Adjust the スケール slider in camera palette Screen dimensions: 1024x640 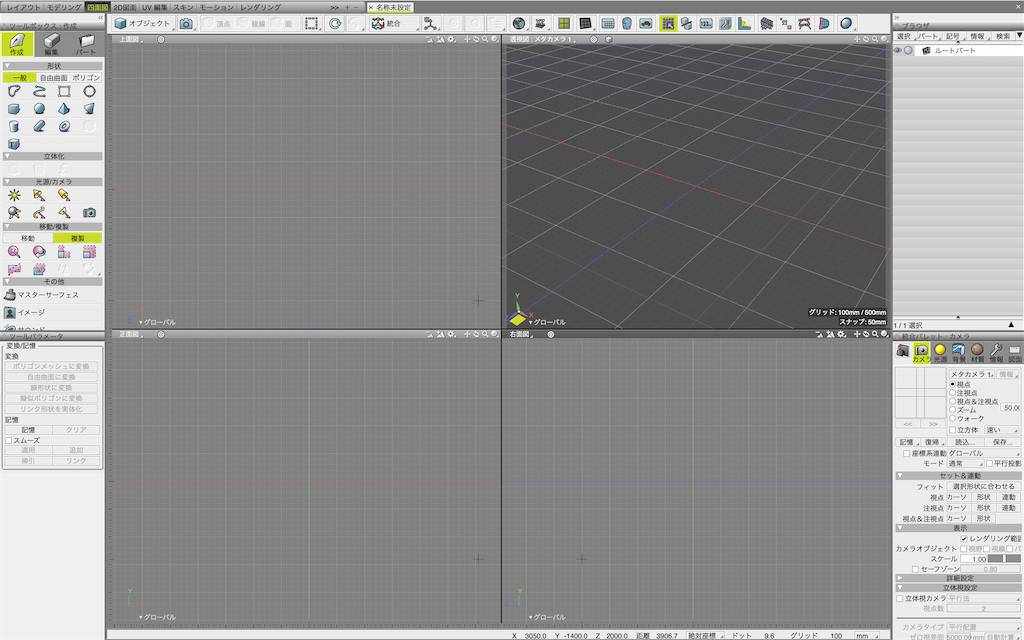tap(1004, 559)
